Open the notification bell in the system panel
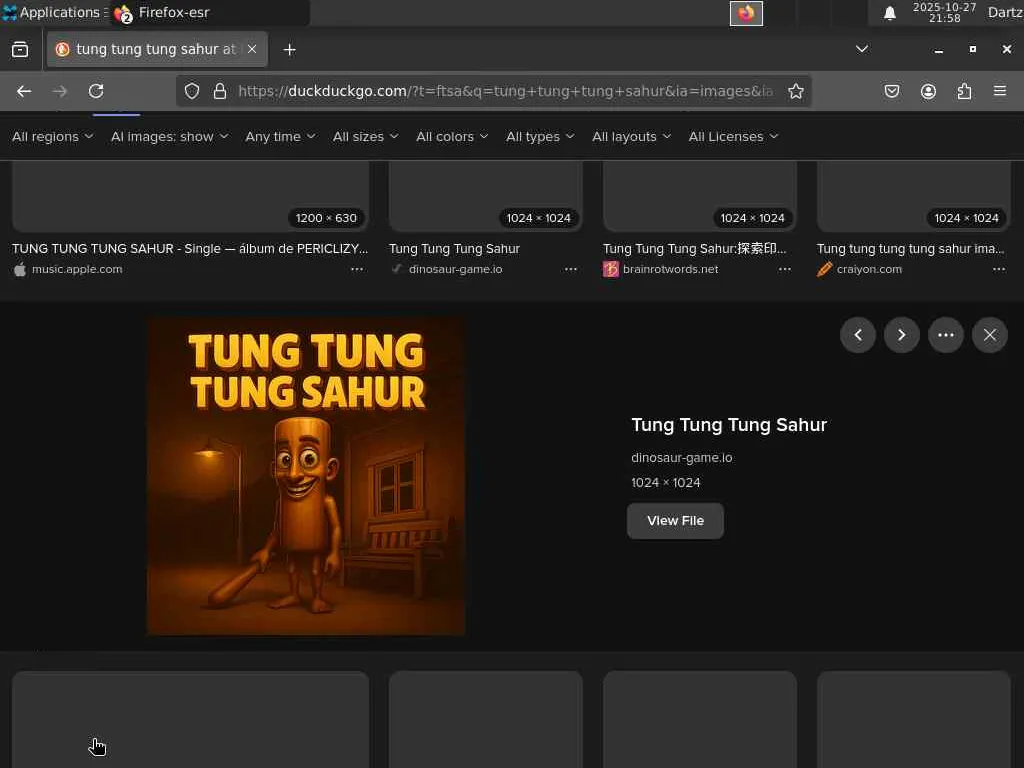 point(889,13)
